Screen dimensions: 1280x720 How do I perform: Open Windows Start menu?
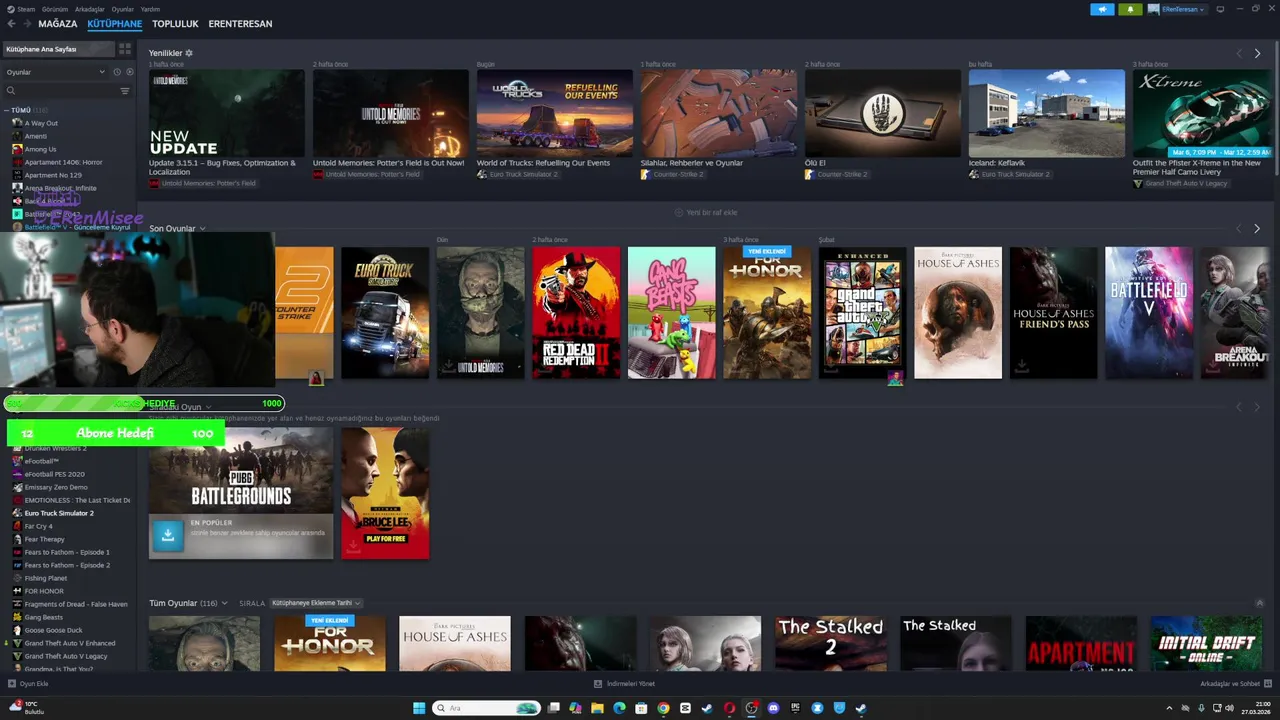(x=419, y=708)
